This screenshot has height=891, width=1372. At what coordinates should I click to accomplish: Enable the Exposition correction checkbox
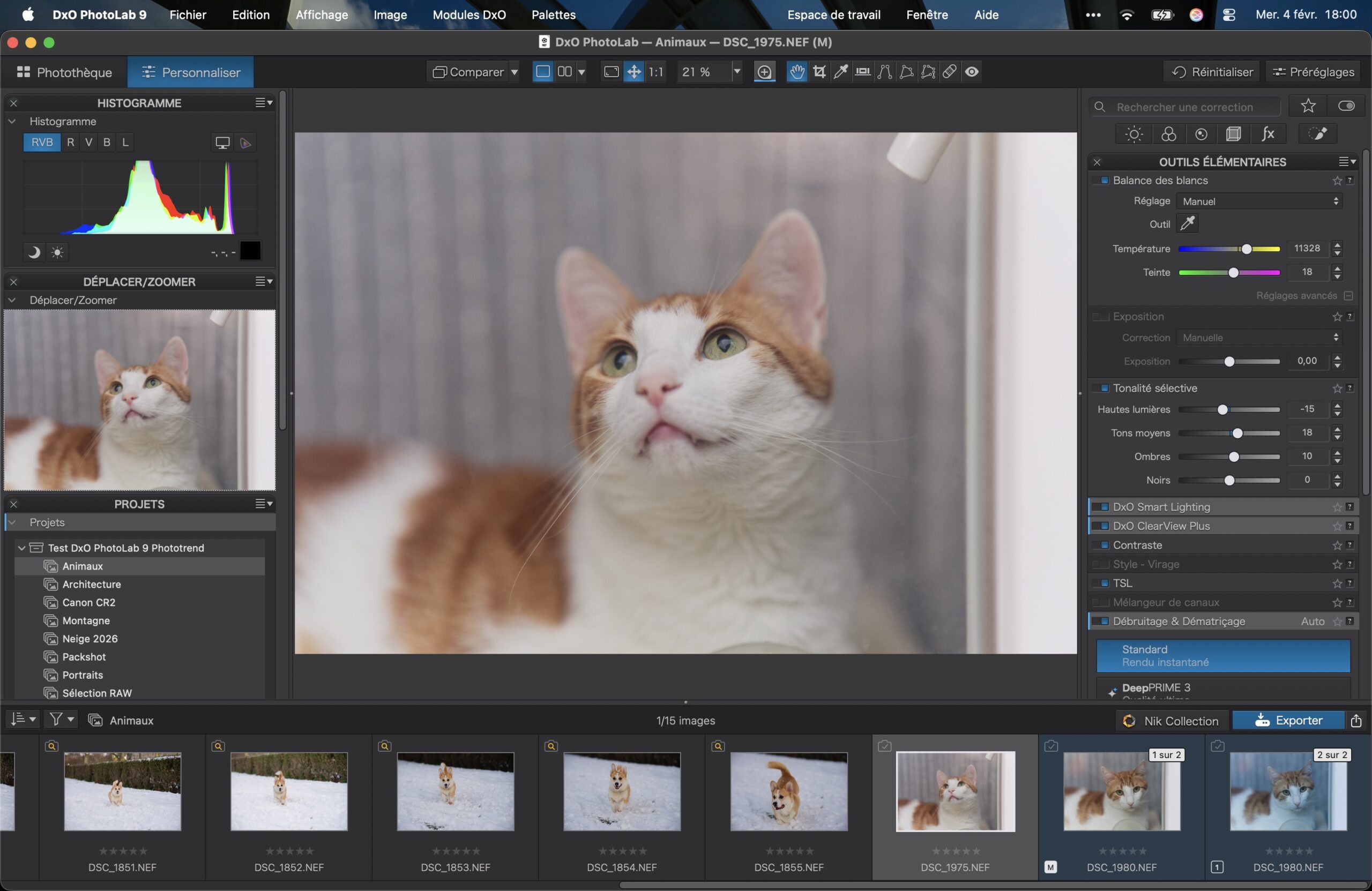(x=1100, y=317)
